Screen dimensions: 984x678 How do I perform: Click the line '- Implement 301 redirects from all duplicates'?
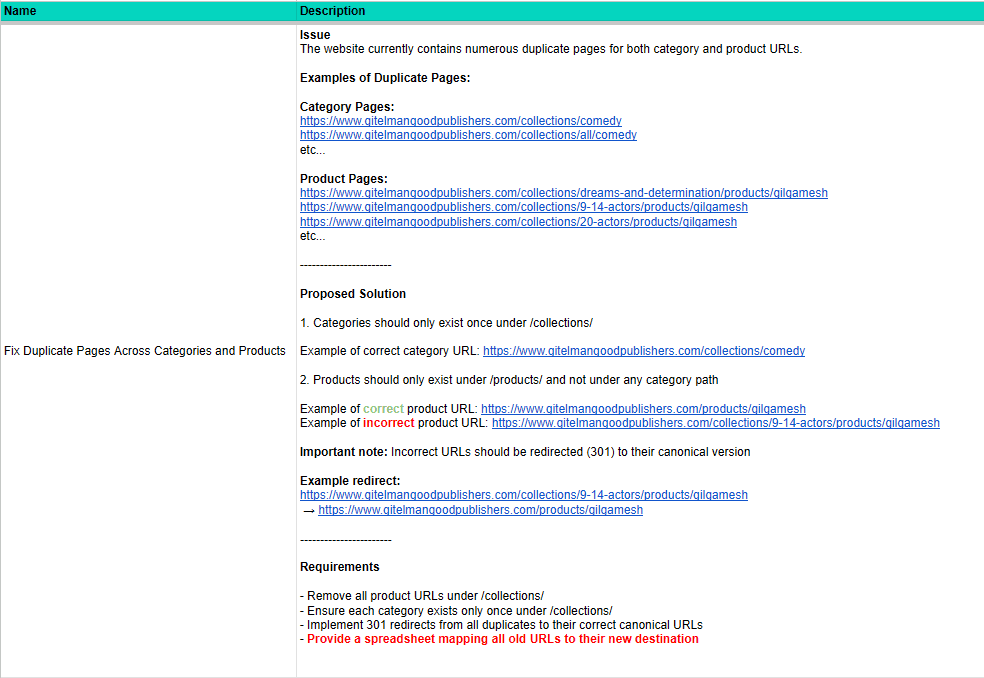point(501,625)
